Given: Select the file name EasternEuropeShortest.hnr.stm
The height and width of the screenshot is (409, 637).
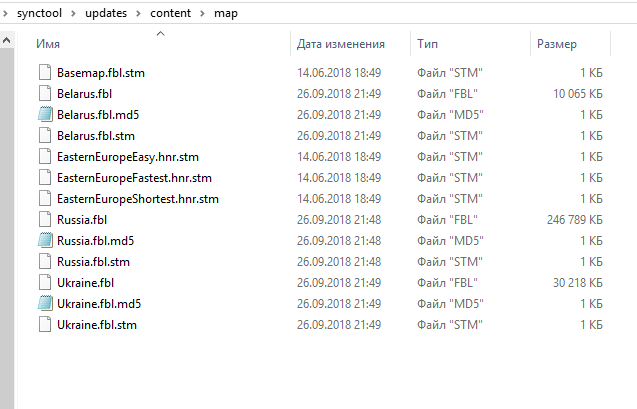Looking at the screenshot, I should [138, 199].
